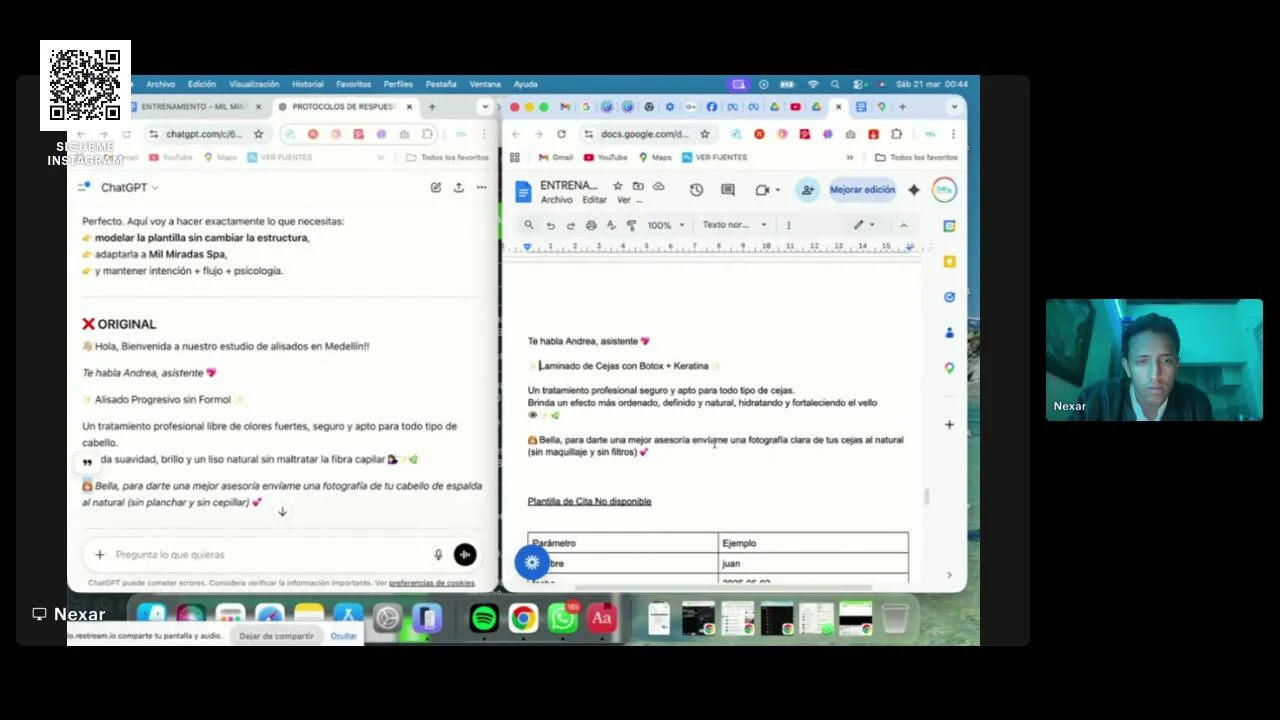Open Maps in the Docs side panel
This screenshot has height=720, width=1280.
[x=949, y=368]
